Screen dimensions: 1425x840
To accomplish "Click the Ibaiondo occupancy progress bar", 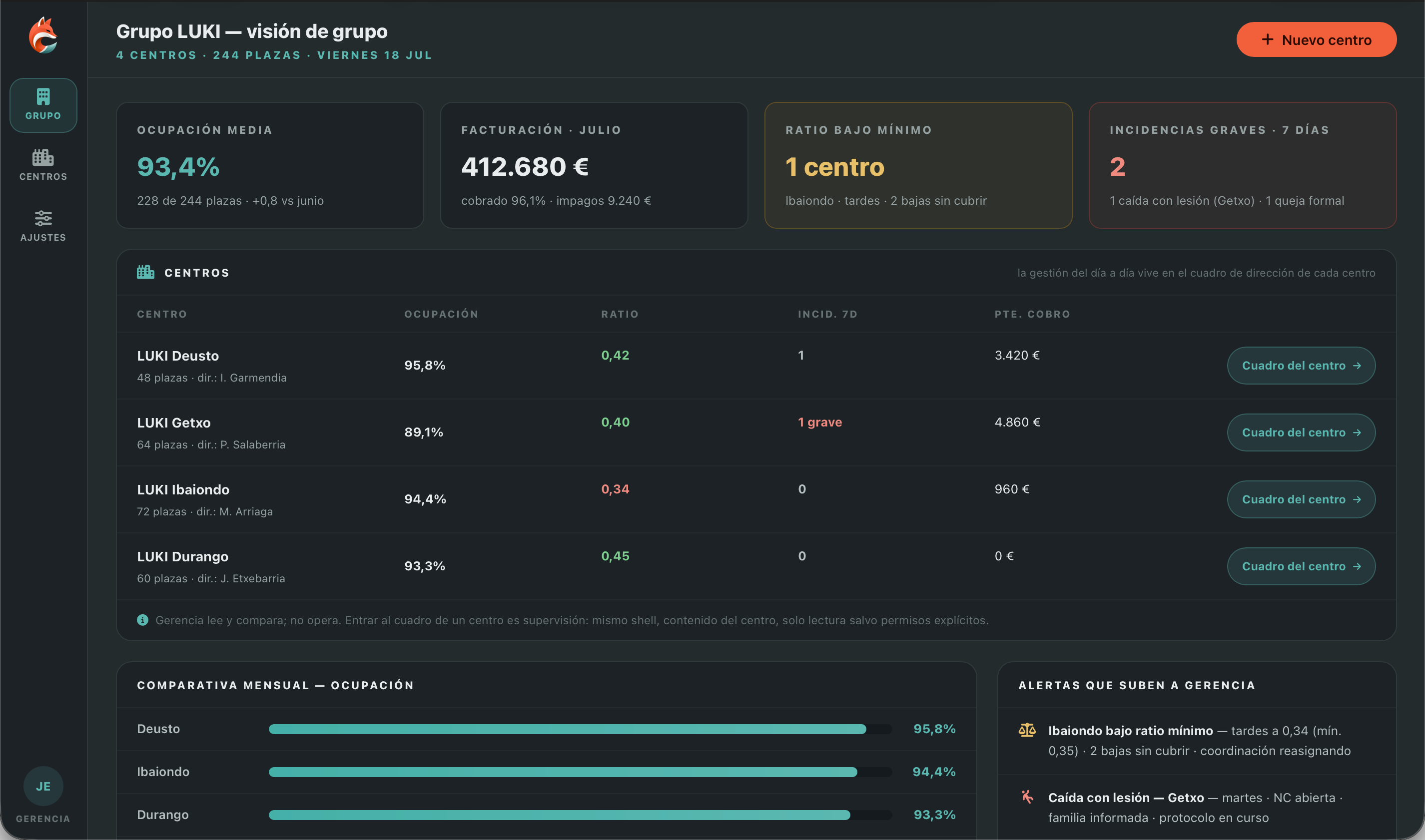I will click(580, 772).
